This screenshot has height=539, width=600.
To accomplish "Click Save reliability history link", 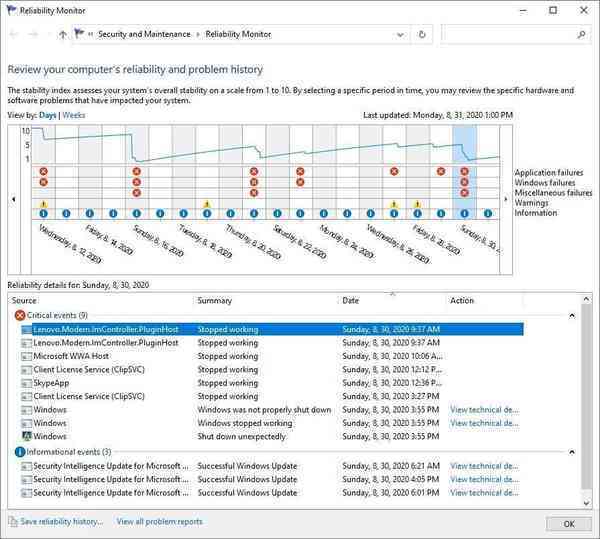I will pyautogui.click(x=62, y=521).
